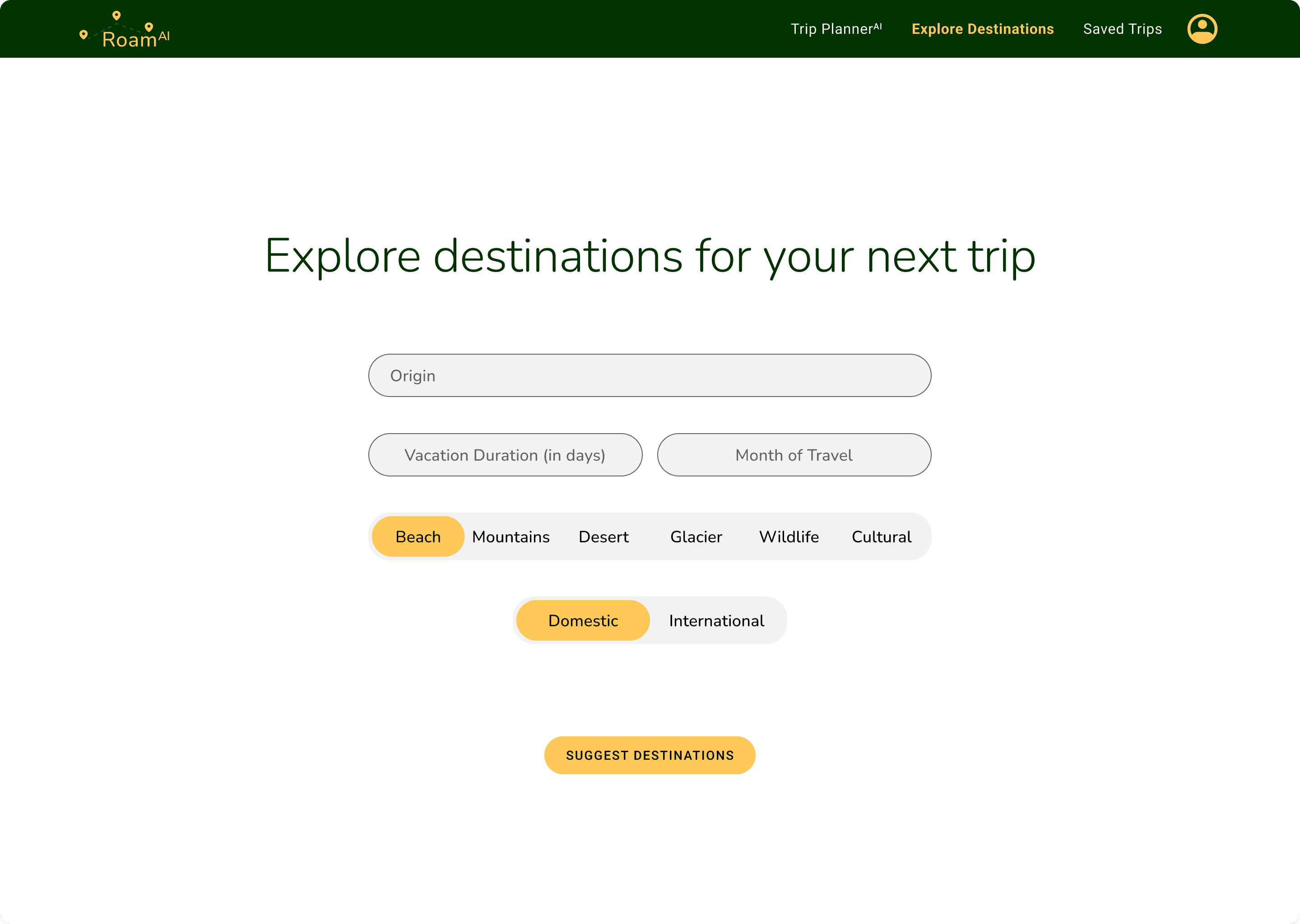Image resolution: width=1300 pixels, height=924 pixels.
Task: Click the left map pin in logo
Action: point(84,34)
